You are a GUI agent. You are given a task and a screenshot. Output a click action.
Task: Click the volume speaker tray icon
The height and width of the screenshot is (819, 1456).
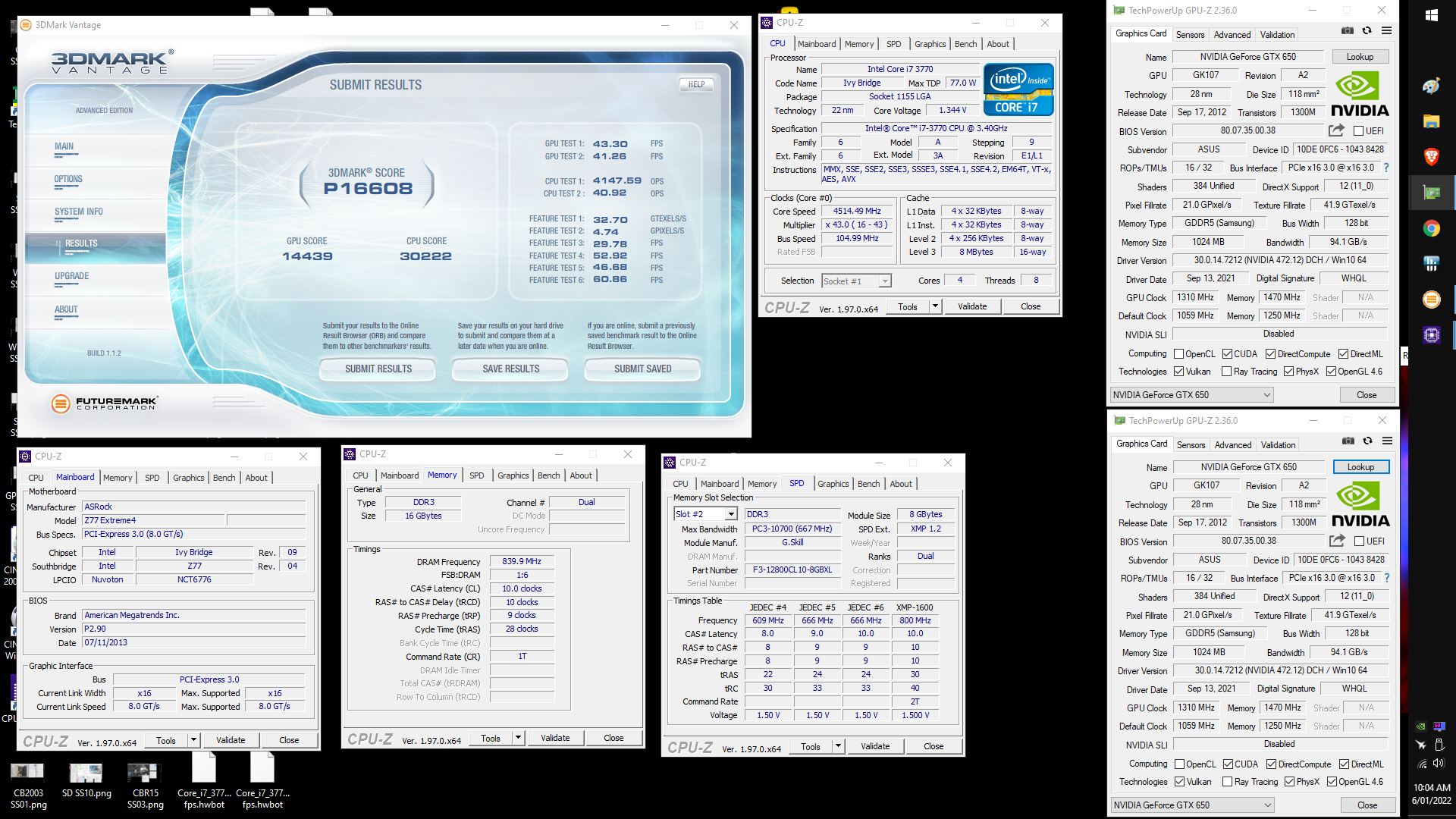[1439, 764]
